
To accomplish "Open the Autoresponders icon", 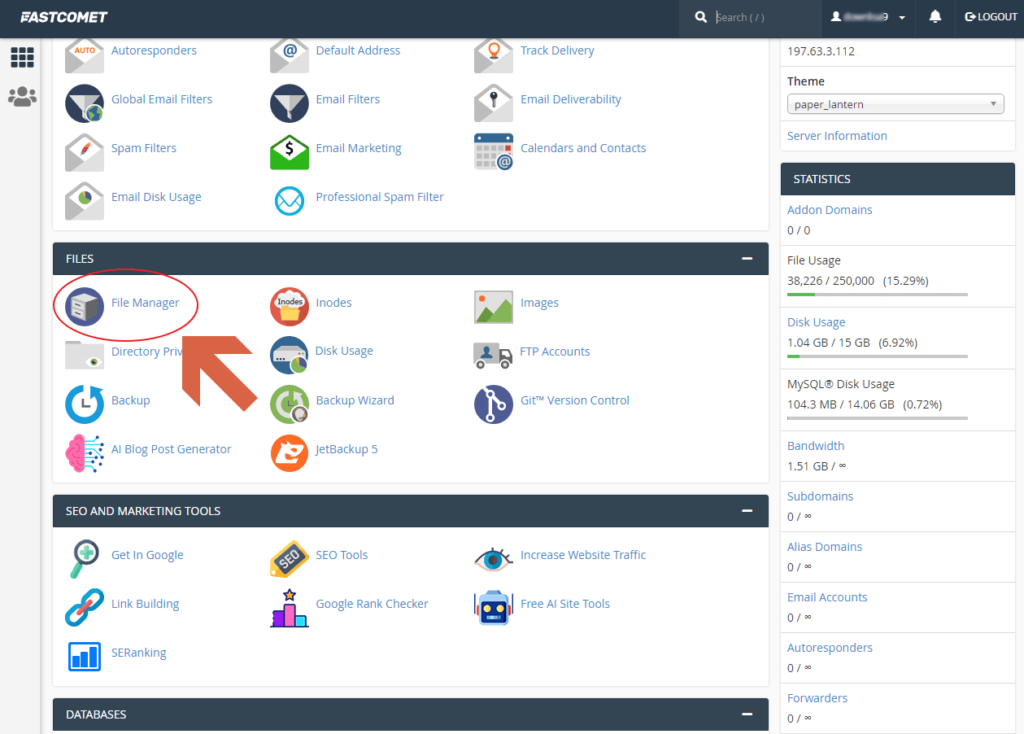I will [x=84, y=55].
